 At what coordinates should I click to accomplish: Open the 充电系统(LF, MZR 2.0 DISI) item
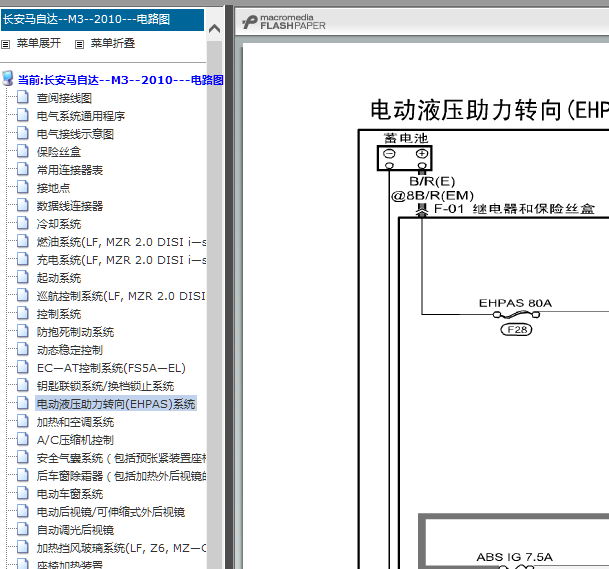pos(121,260)
